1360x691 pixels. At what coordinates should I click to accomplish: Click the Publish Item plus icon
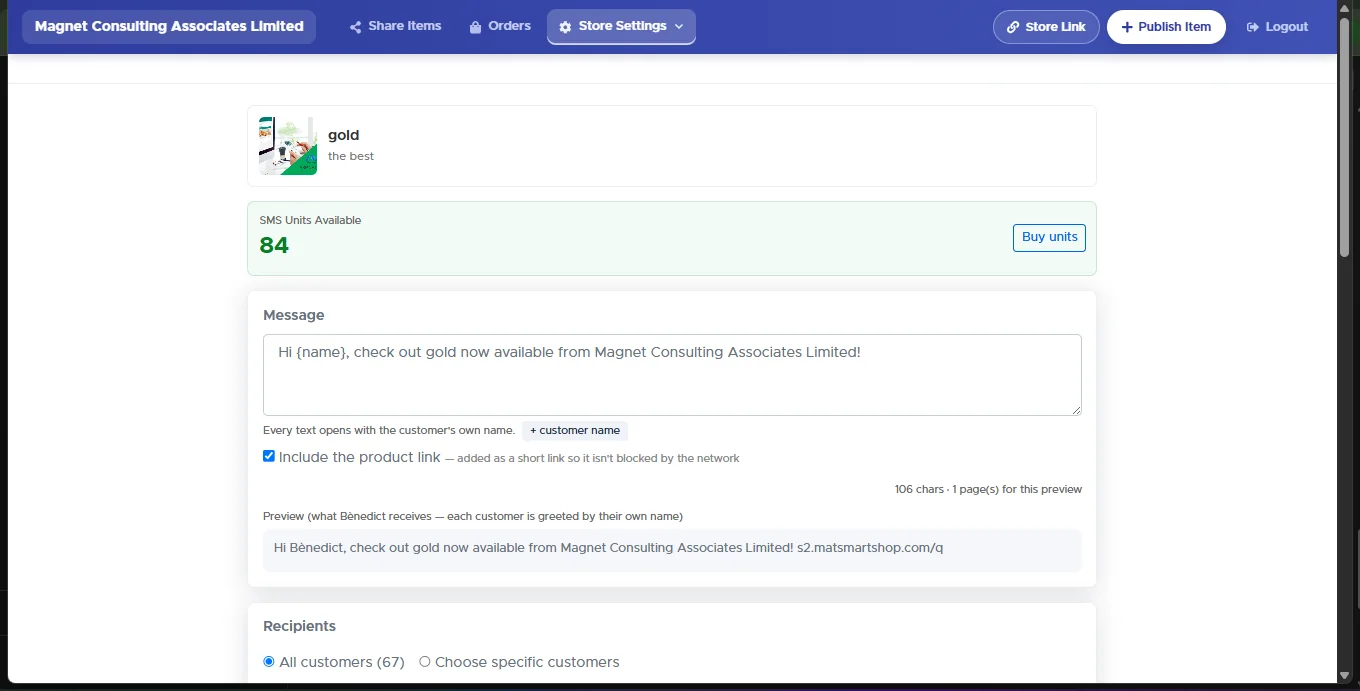(1127, 27)
